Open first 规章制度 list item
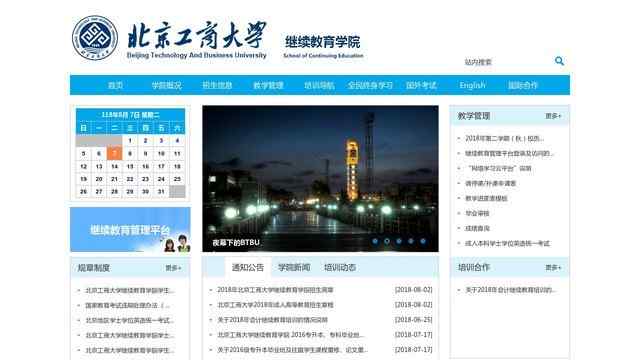The width and height of the screenshot is (640, 360). tap(130, 291)
